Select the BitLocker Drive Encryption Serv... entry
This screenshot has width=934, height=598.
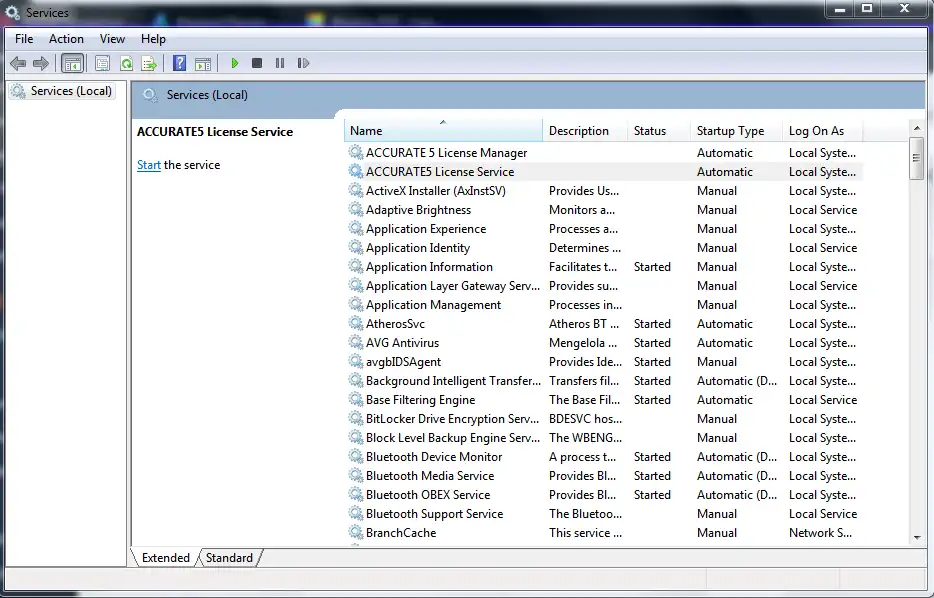pos(452,419)
